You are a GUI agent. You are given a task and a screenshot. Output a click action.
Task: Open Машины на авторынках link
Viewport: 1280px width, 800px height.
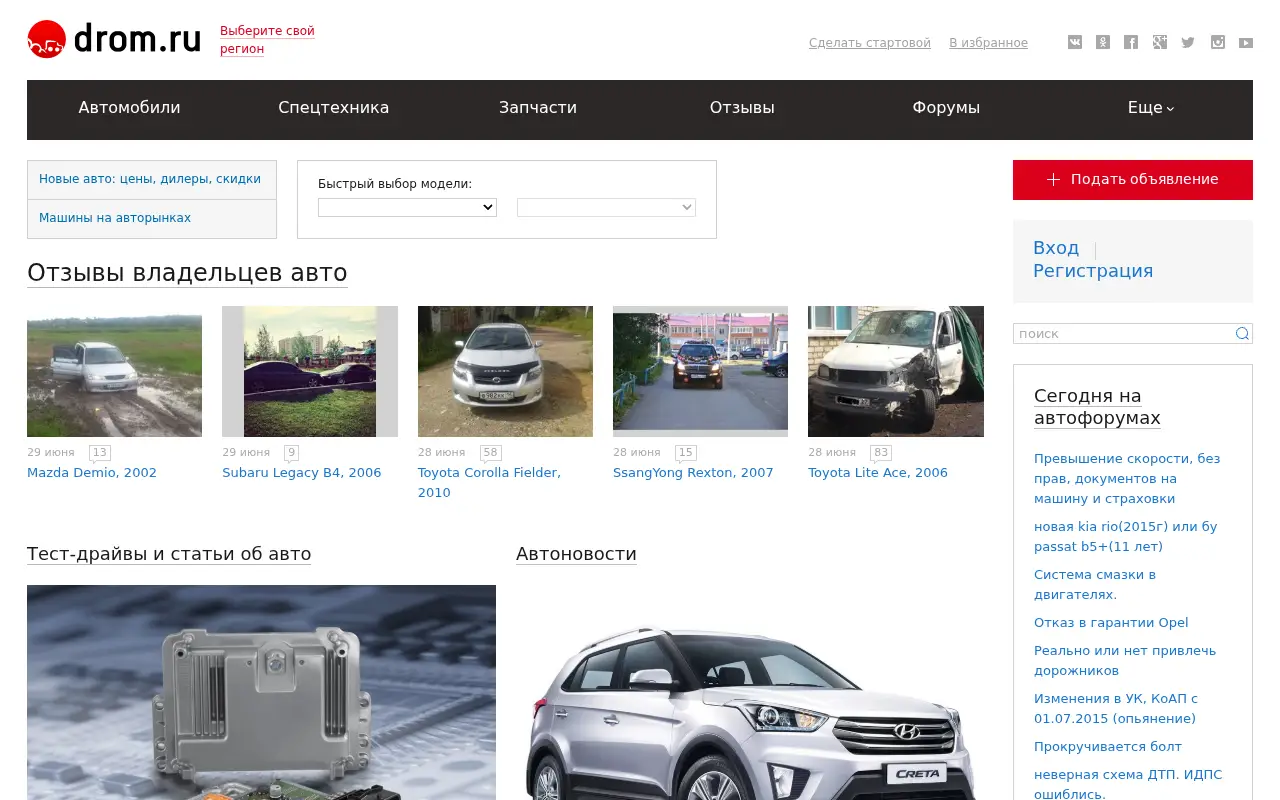[x=115, y=218]
